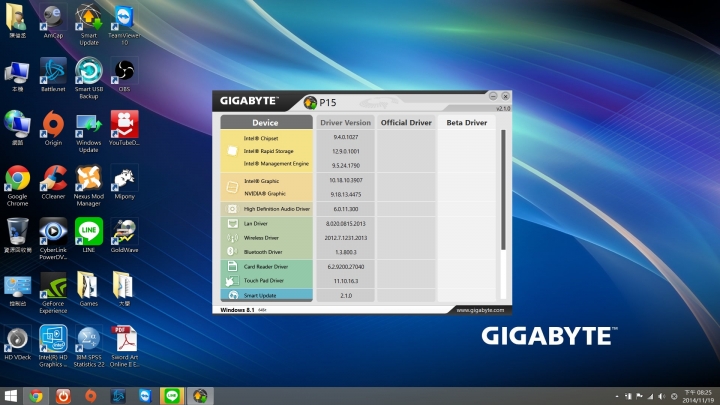Image resolution: width=720 pixels, height=405 pixels.
Task: Open the Windows Start button
Action: click(11, 396)
